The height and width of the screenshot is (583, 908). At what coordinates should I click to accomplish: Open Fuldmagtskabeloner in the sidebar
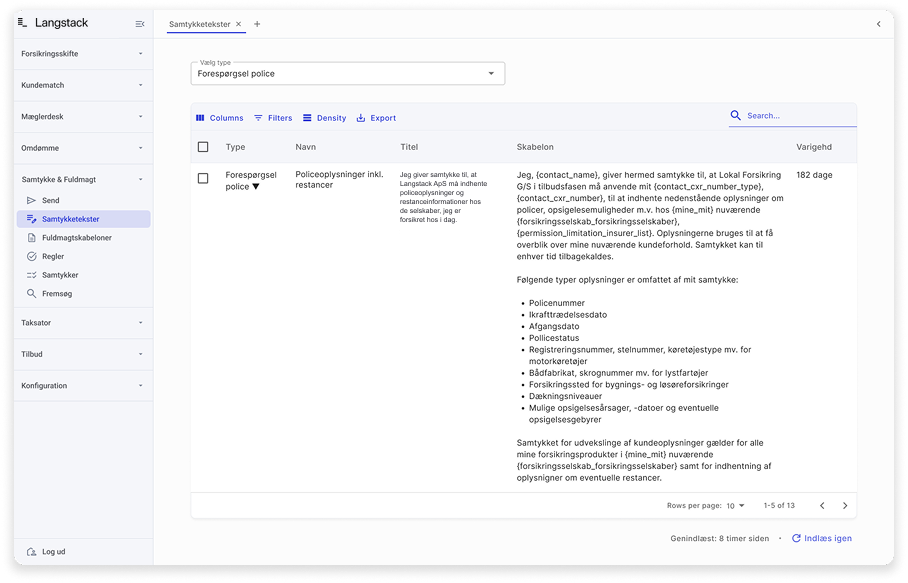point(83,238)
